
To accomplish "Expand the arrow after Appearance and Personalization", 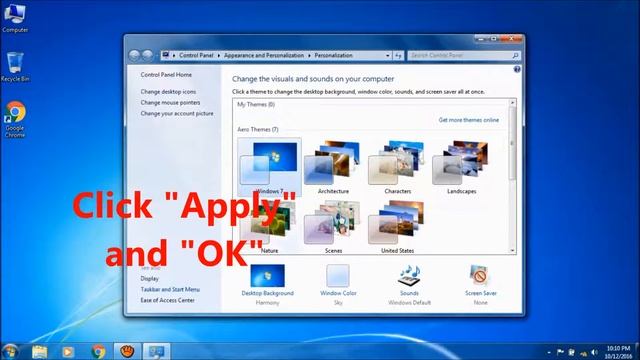I will coord(309,56).
